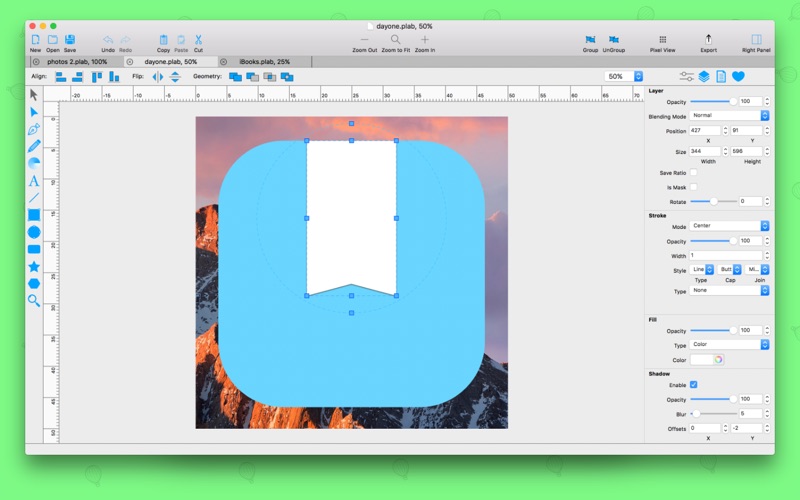Screen dimensions: 800x500
Task: Click the Fill Color swatch
Action: click(706, 359)
